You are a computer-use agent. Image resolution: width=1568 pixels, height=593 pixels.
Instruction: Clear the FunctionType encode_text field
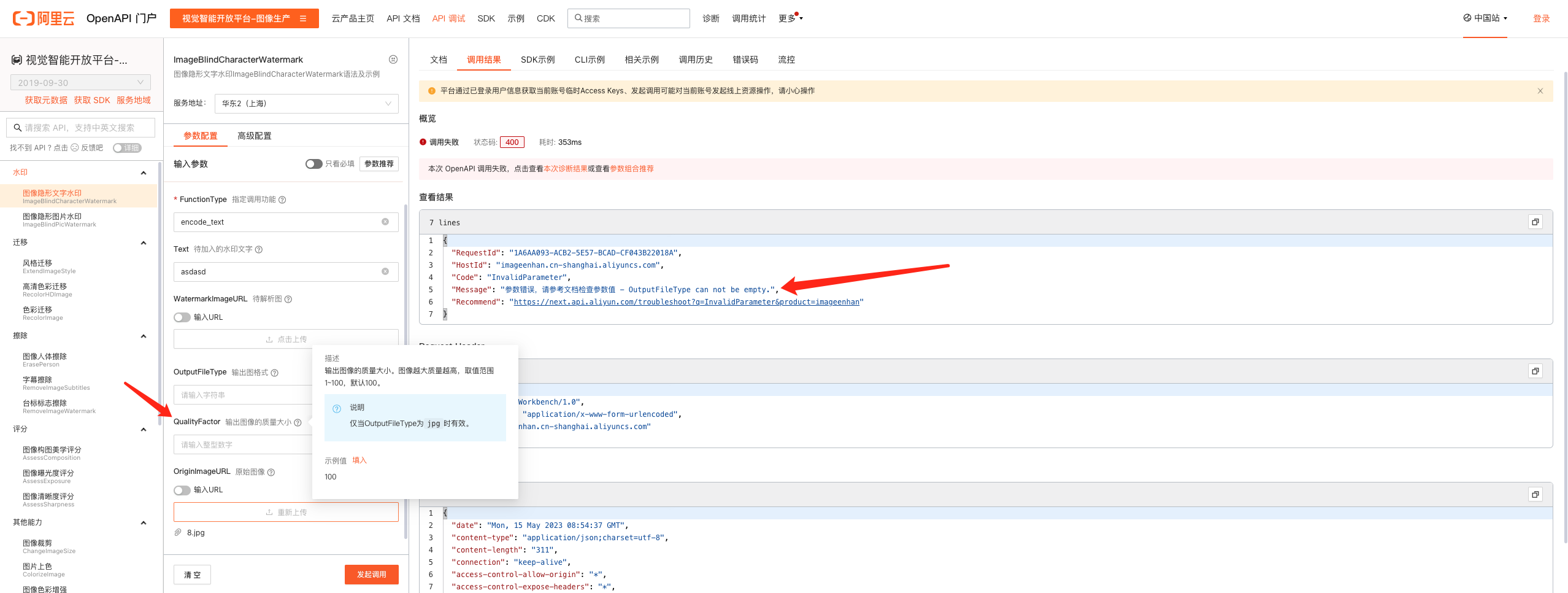[385, 222]
